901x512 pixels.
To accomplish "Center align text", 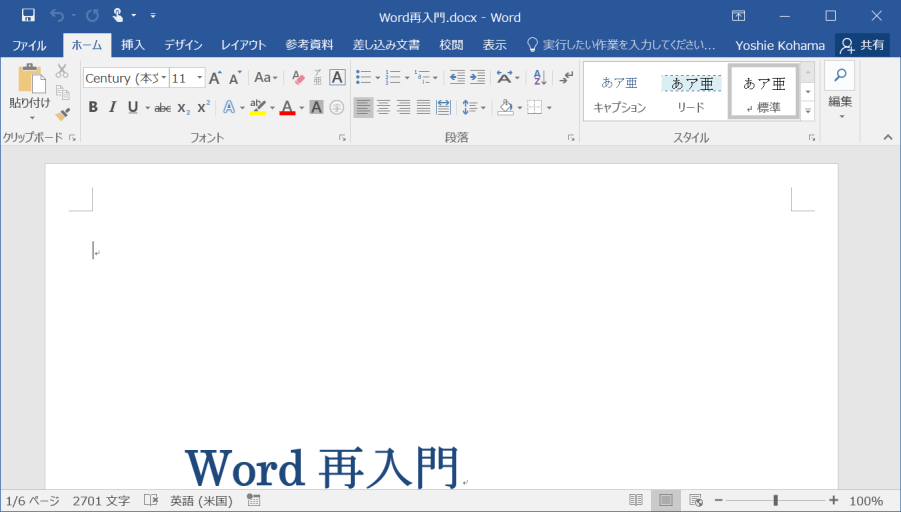I will 383,107.
